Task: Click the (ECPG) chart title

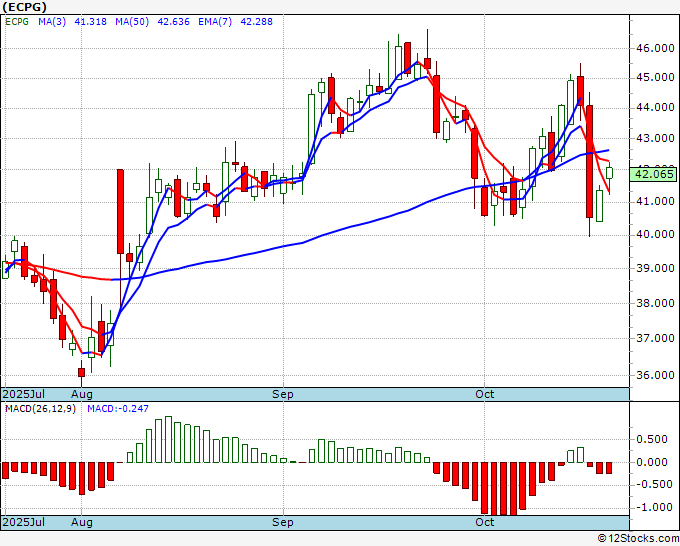Action: pyautogui.click(x=24, y=7)
